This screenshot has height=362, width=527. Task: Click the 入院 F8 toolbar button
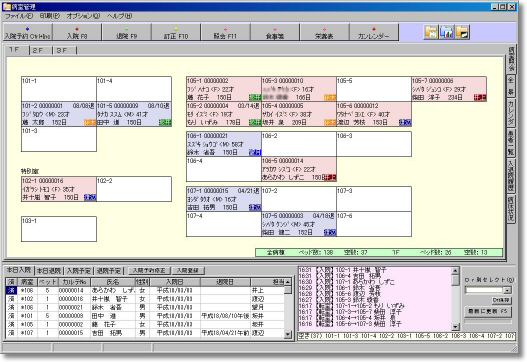point(77,32)
